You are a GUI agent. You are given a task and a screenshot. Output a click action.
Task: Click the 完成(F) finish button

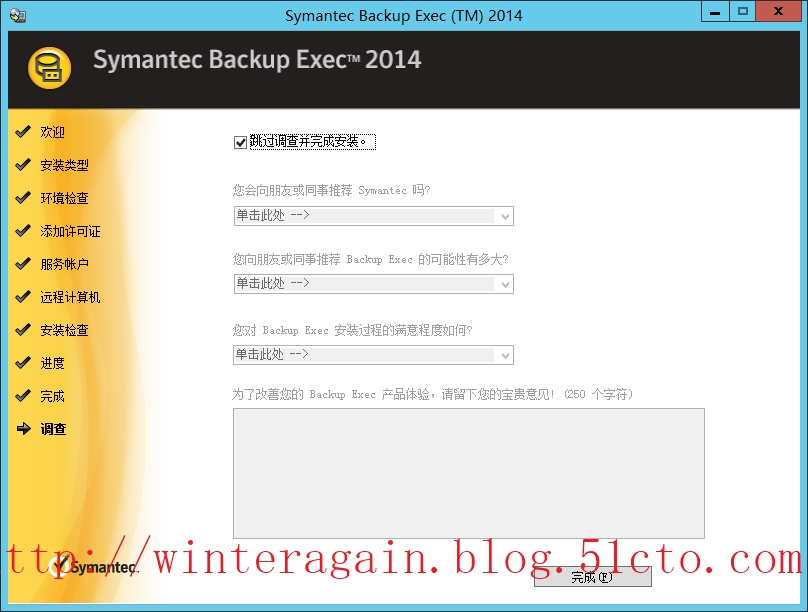[593, 577]
